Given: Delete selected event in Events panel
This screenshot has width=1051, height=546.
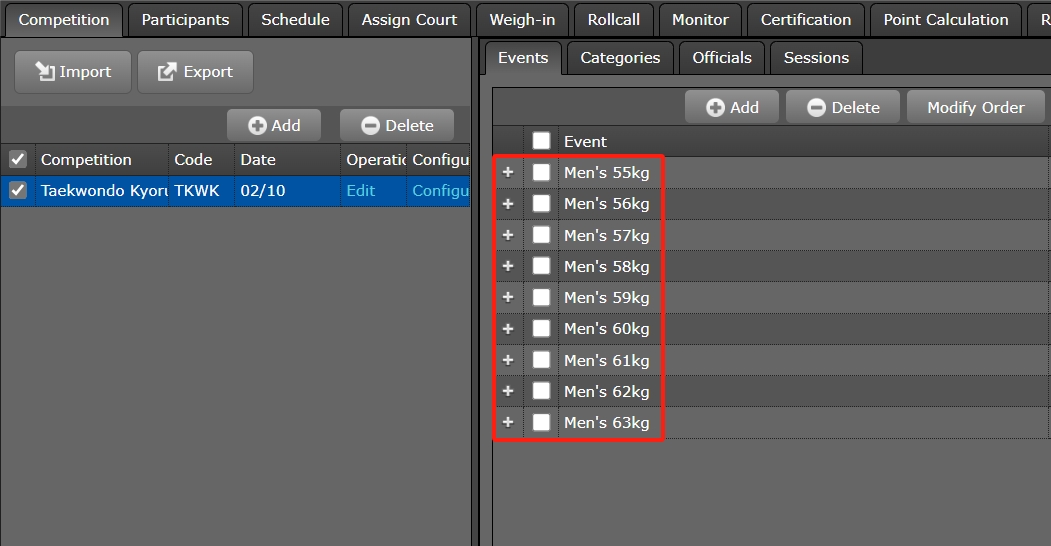Looking at the screenshot, I should point(816,108).
